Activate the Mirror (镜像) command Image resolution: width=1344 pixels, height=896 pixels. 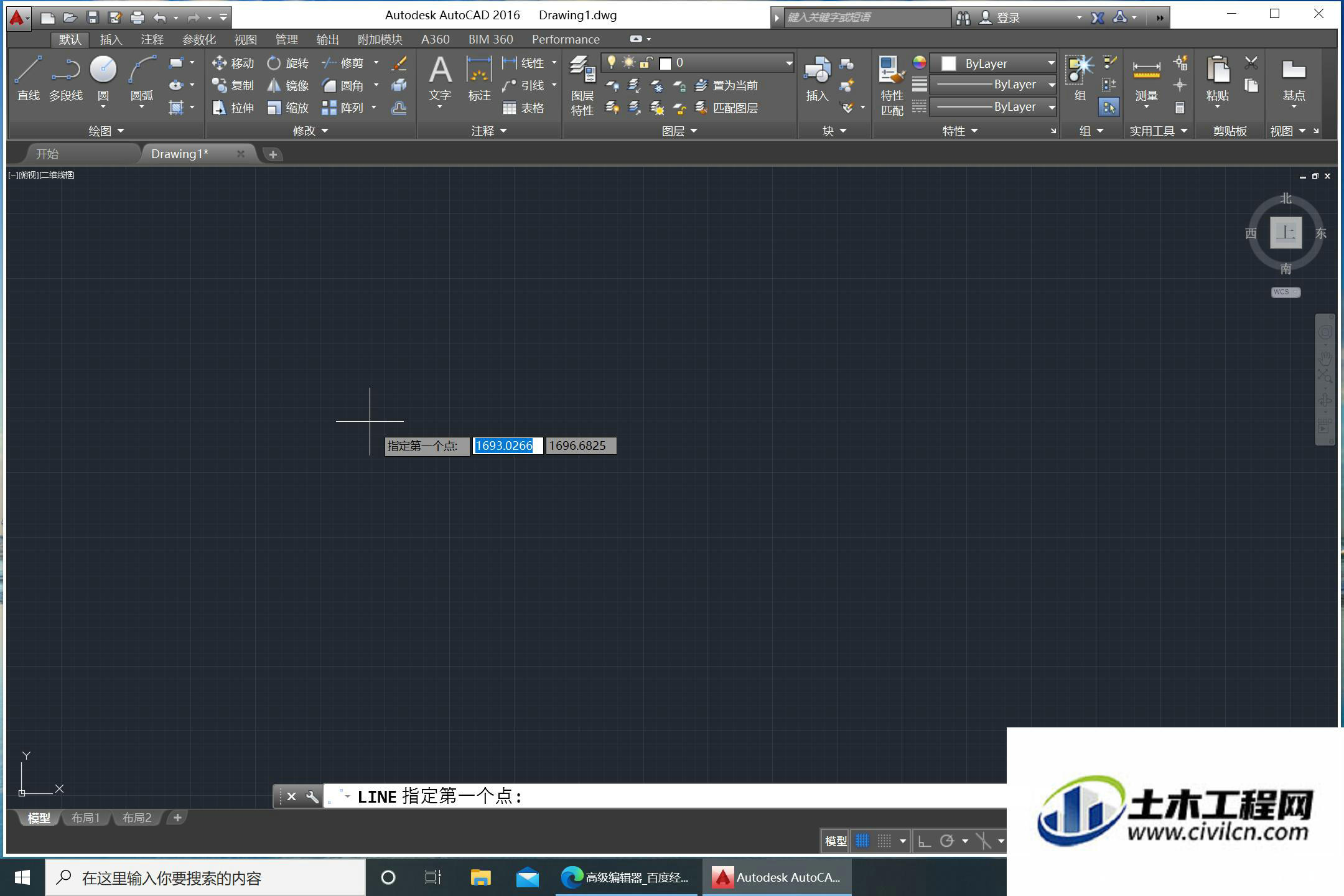click(287, 85)
